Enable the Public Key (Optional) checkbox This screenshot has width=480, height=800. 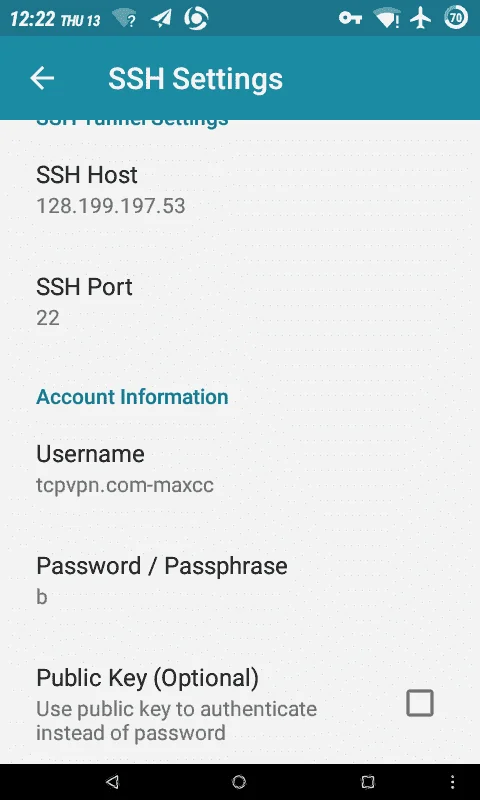[420, 703]
